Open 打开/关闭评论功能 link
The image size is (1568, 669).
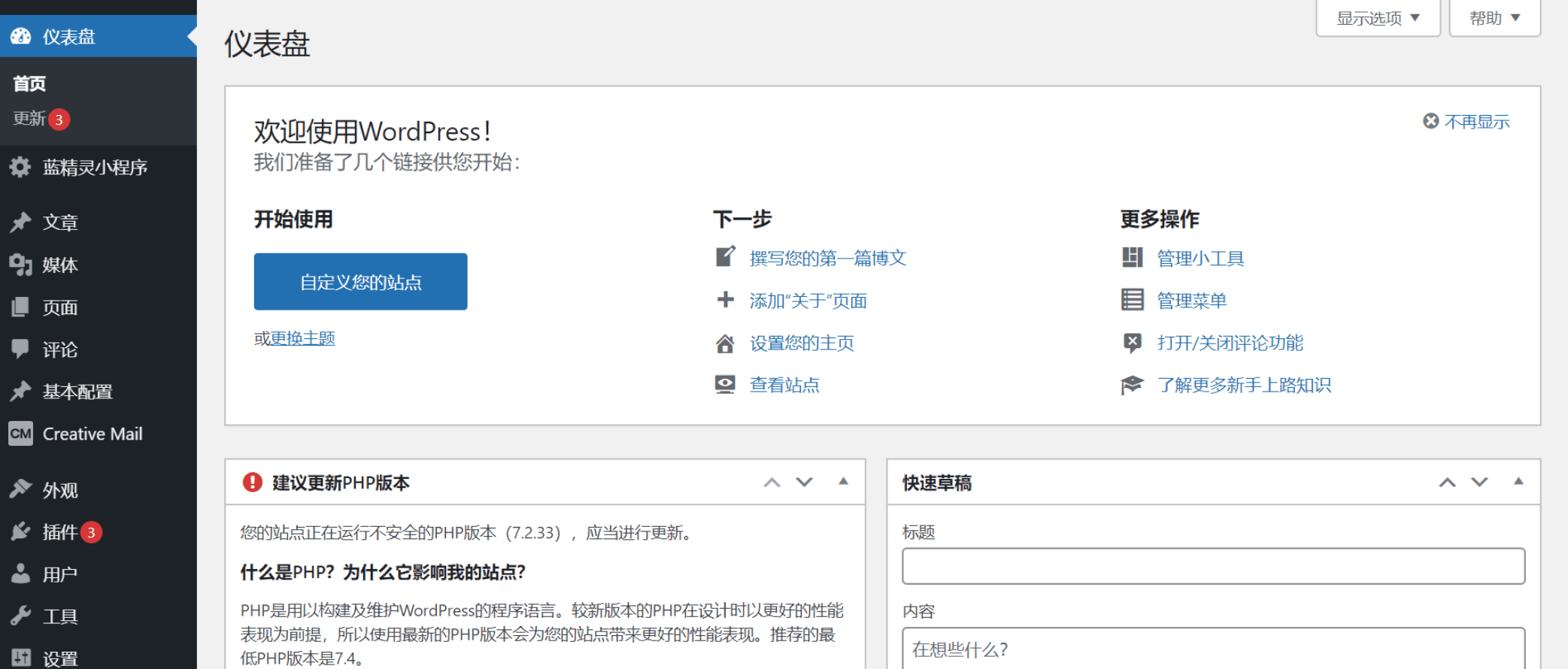1230,343
